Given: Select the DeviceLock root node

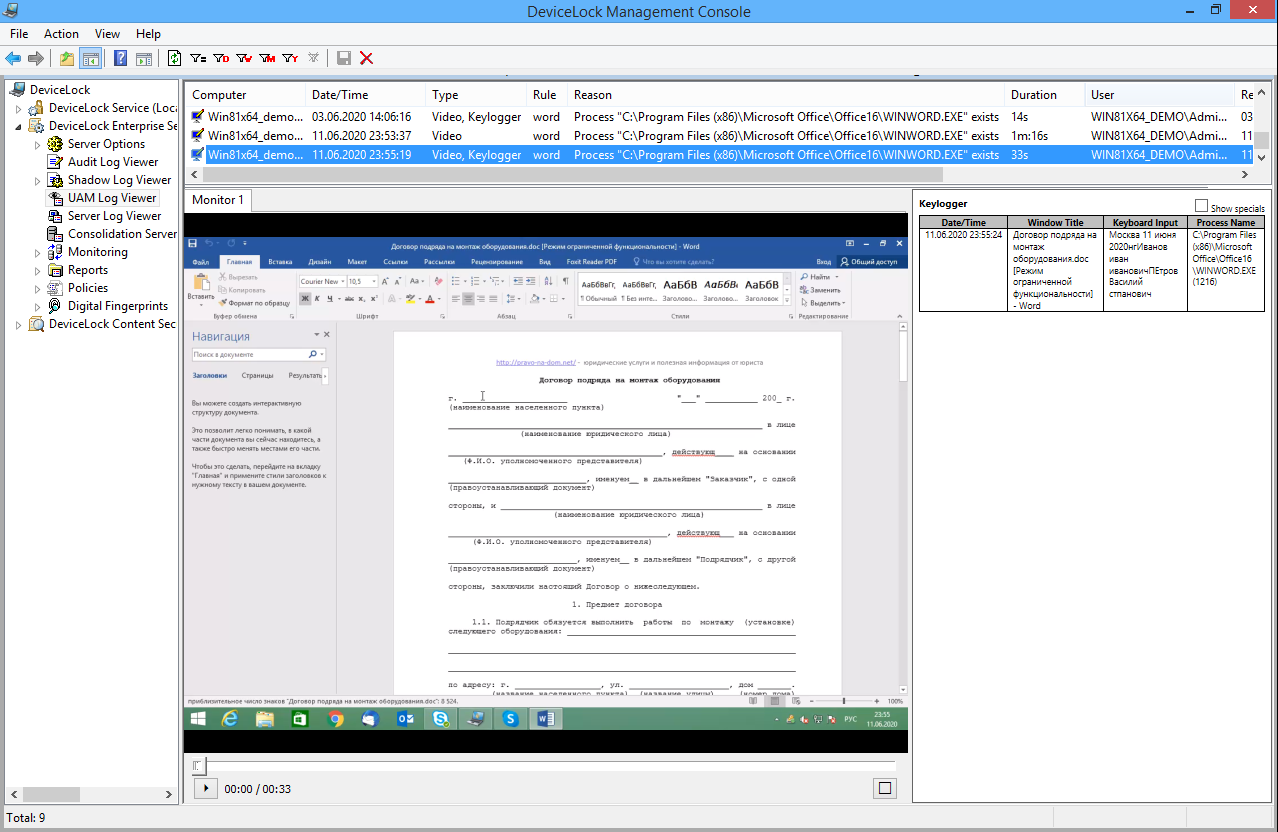Looking at the screenshot, I should pos(60,90).
